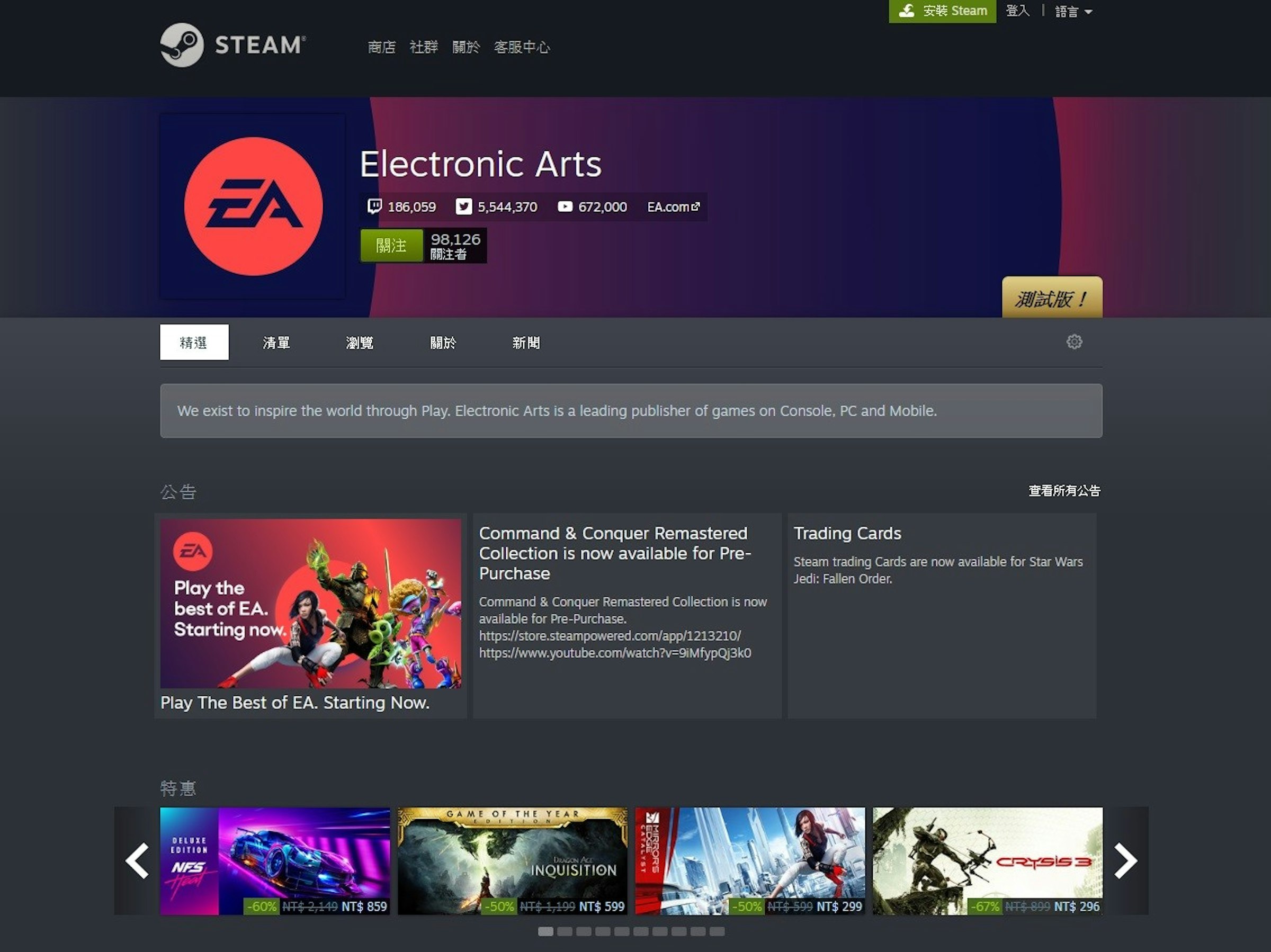Open the YouTube link 672,000
The height and width of the screenshot is (952, 1271).
click(592, 207)
